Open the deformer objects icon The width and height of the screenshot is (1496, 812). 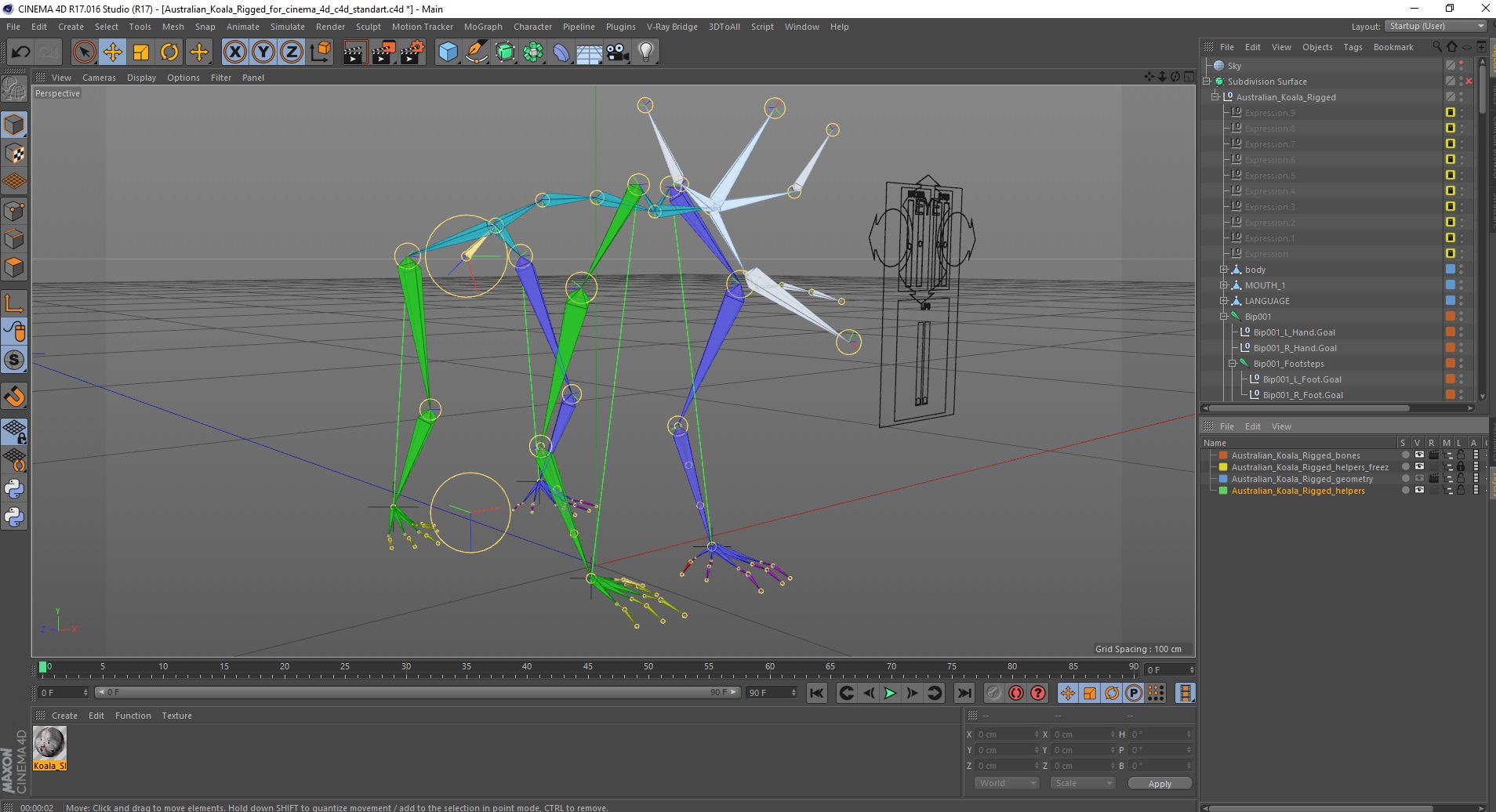pos(561,53)
